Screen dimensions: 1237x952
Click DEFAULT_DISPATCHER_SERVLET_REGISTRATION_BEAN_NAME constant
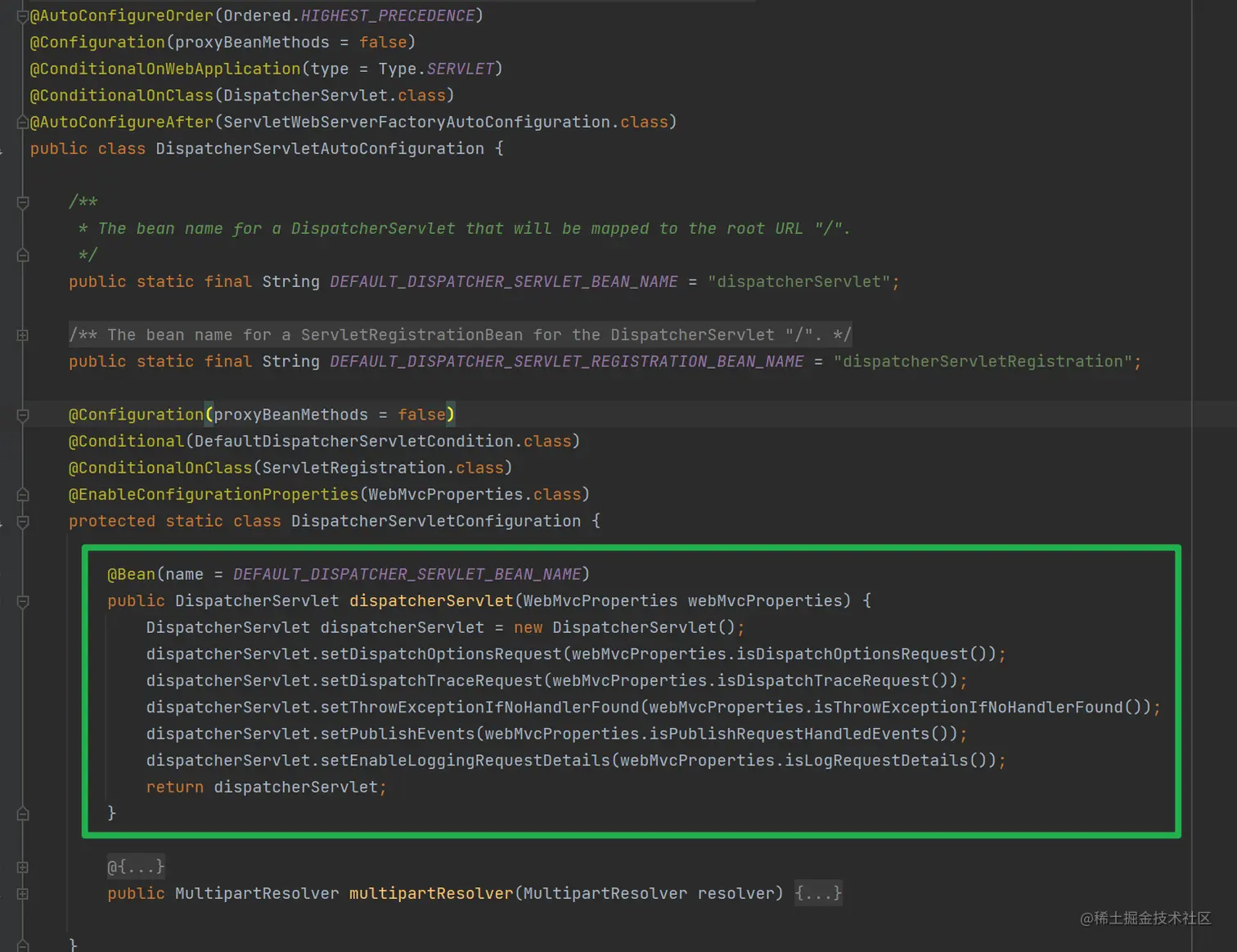(567, 361)
